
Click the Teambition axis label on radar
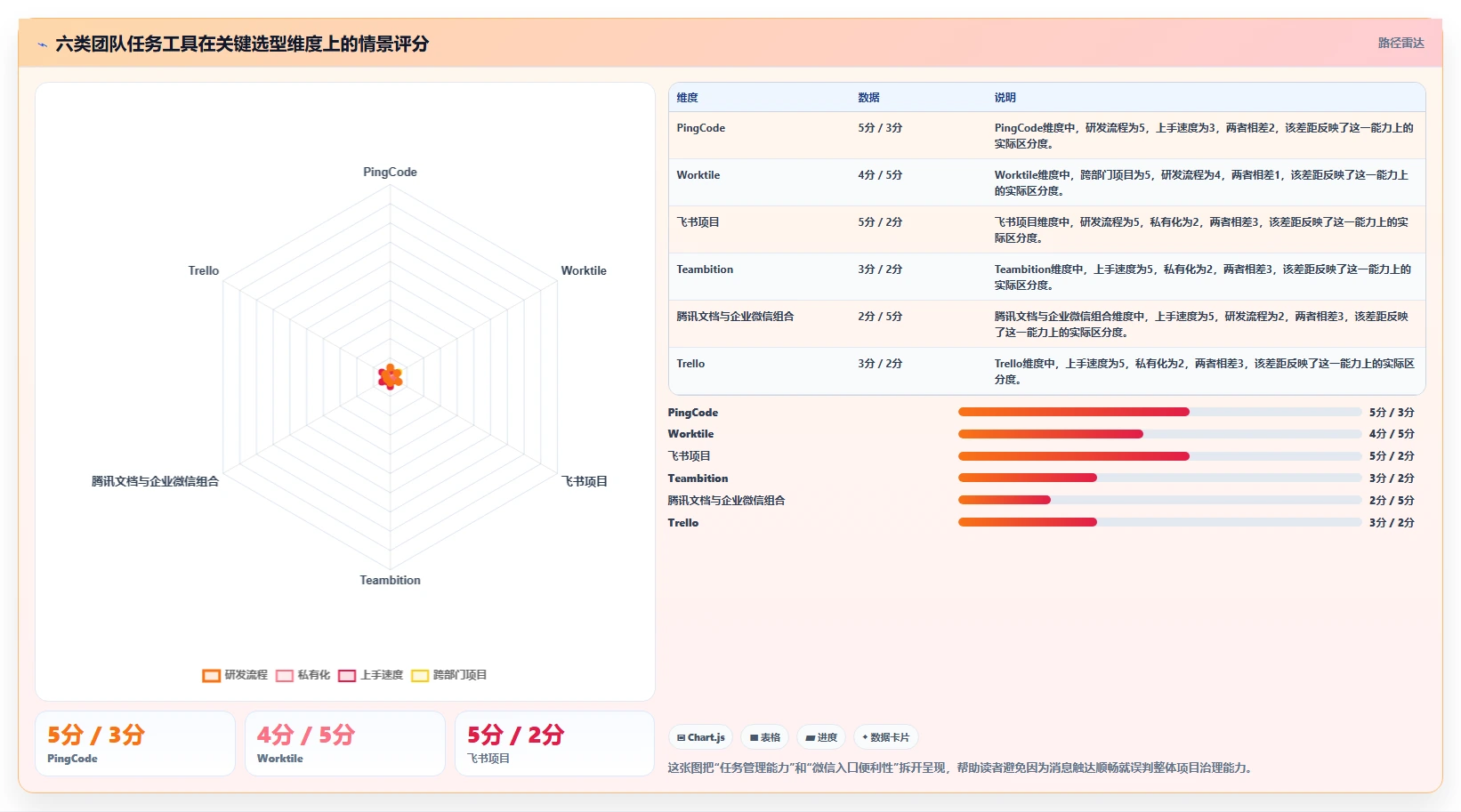coord(390,580)
